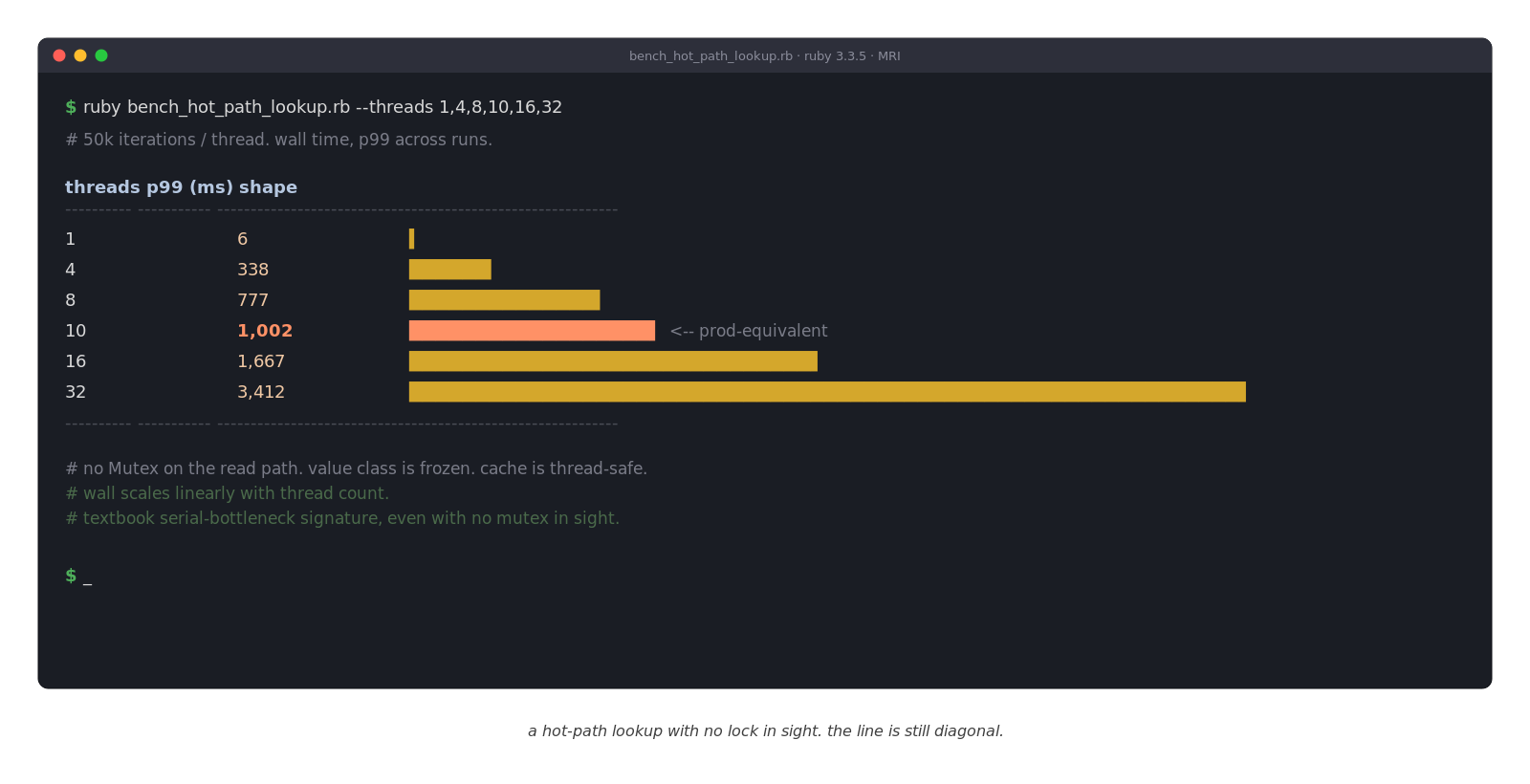This screenshot has width=1530, height=784.
Task: Click the bar for 777 ms row
Action: pyautogui.click(x=505, y=300)
